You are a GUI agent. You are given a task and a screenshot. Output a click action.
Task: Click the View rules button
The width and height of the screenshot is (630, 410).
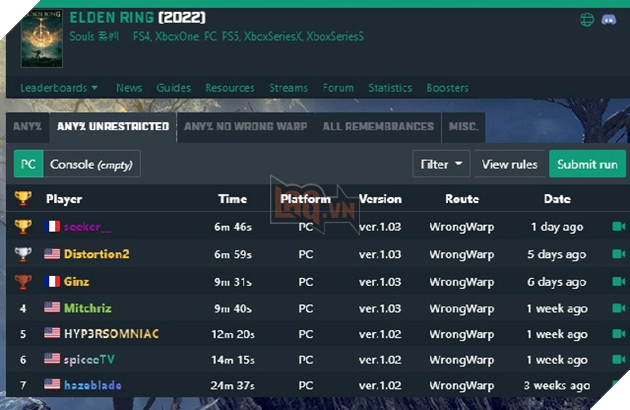509,164
